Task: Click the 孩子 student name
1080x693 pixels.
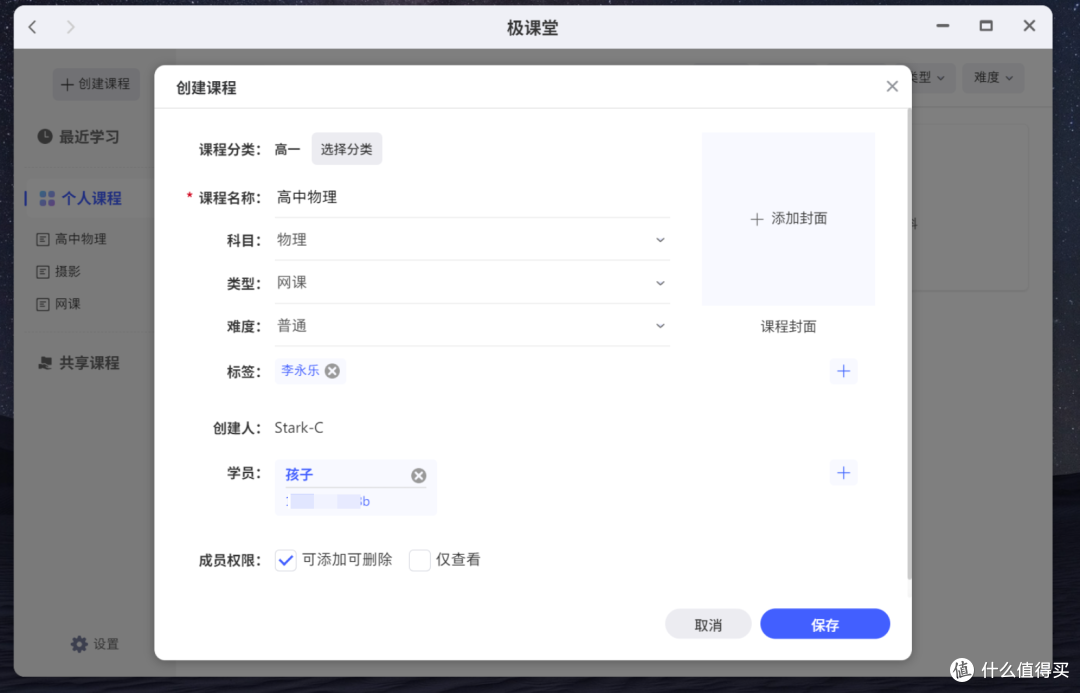Action: [x=299, y=475]
